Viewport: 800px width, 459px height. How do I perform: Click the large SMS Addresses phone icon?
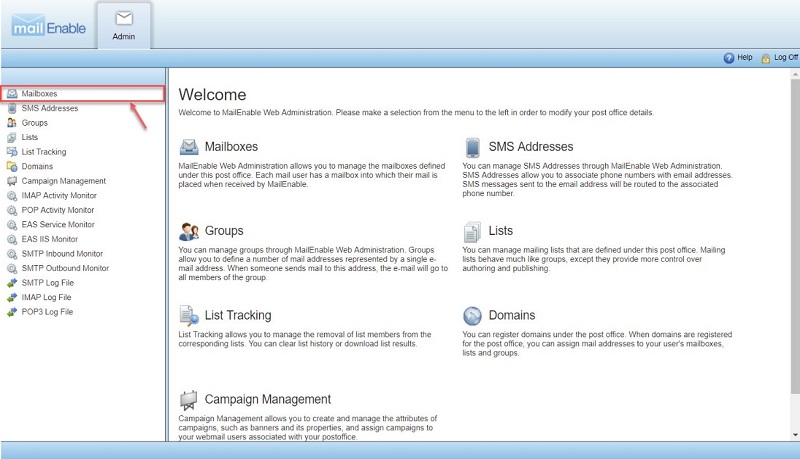472,147
